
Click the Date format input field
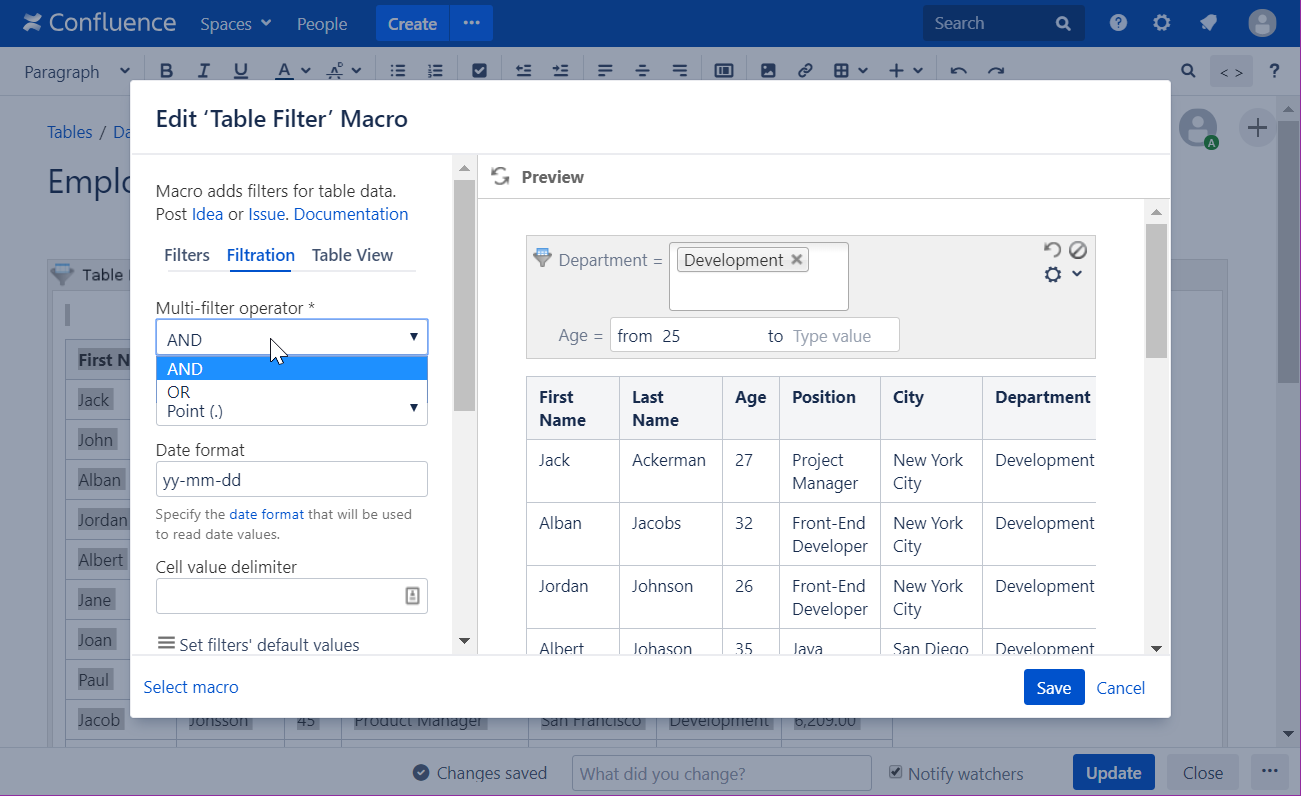click(x=291, y=480)
